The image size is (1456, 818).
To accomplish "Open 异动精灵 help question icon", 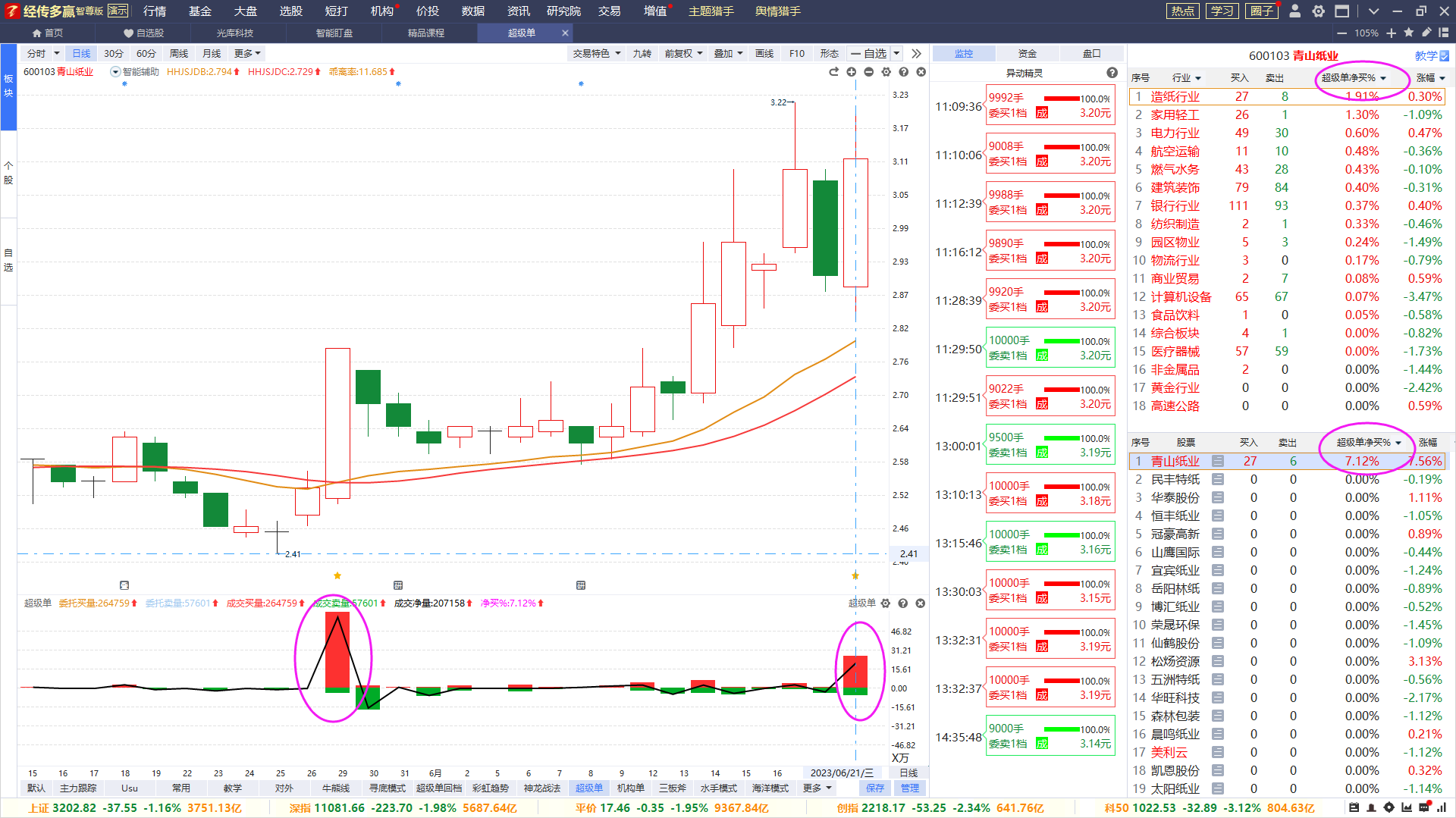I will tap(1112, 73).
